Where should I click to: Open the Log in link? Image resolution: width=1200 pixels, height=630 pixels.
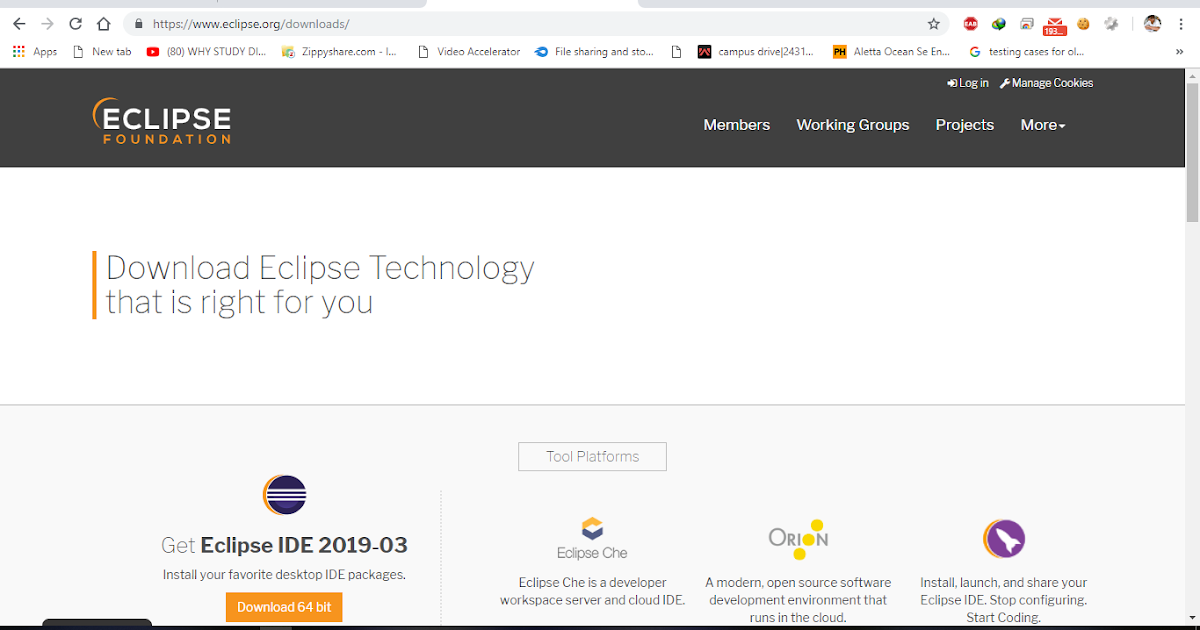967,83
